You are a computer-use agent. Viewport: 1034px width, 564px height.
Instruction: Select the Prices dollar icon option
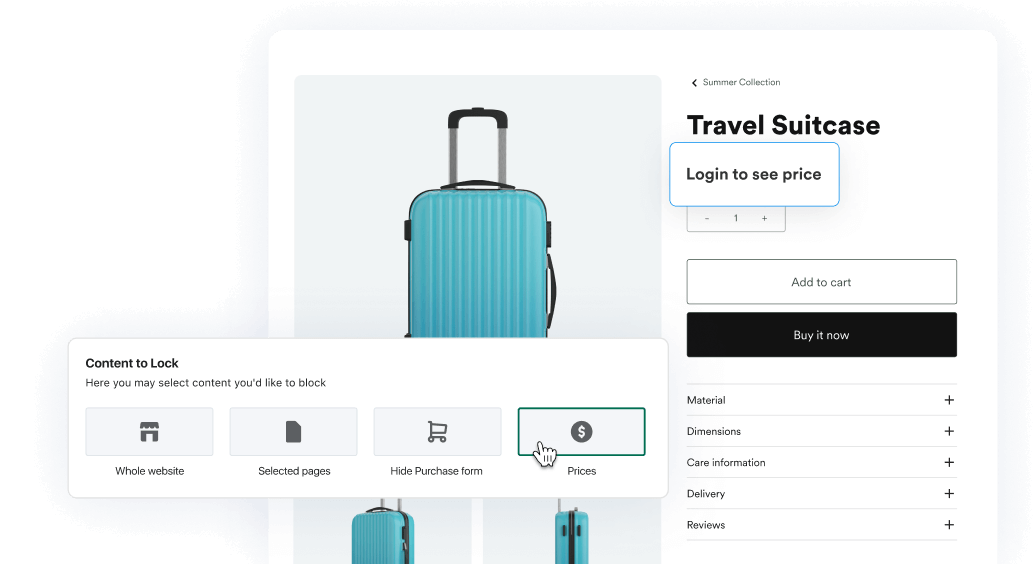(x=581, y=431)
